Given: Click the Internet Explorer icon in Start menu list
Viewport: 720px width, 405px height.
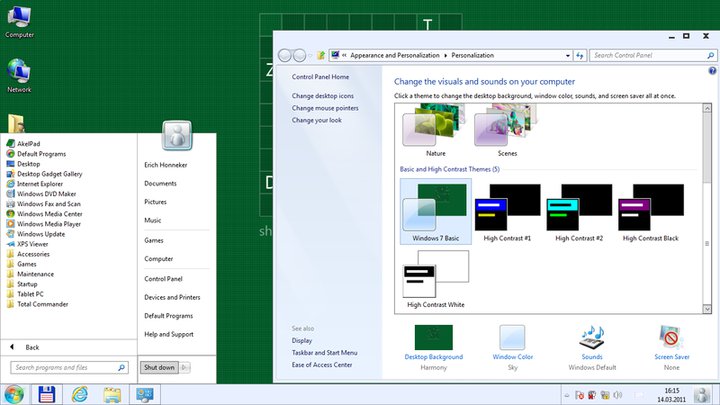Looking at the screenshot, I should 11,184.
